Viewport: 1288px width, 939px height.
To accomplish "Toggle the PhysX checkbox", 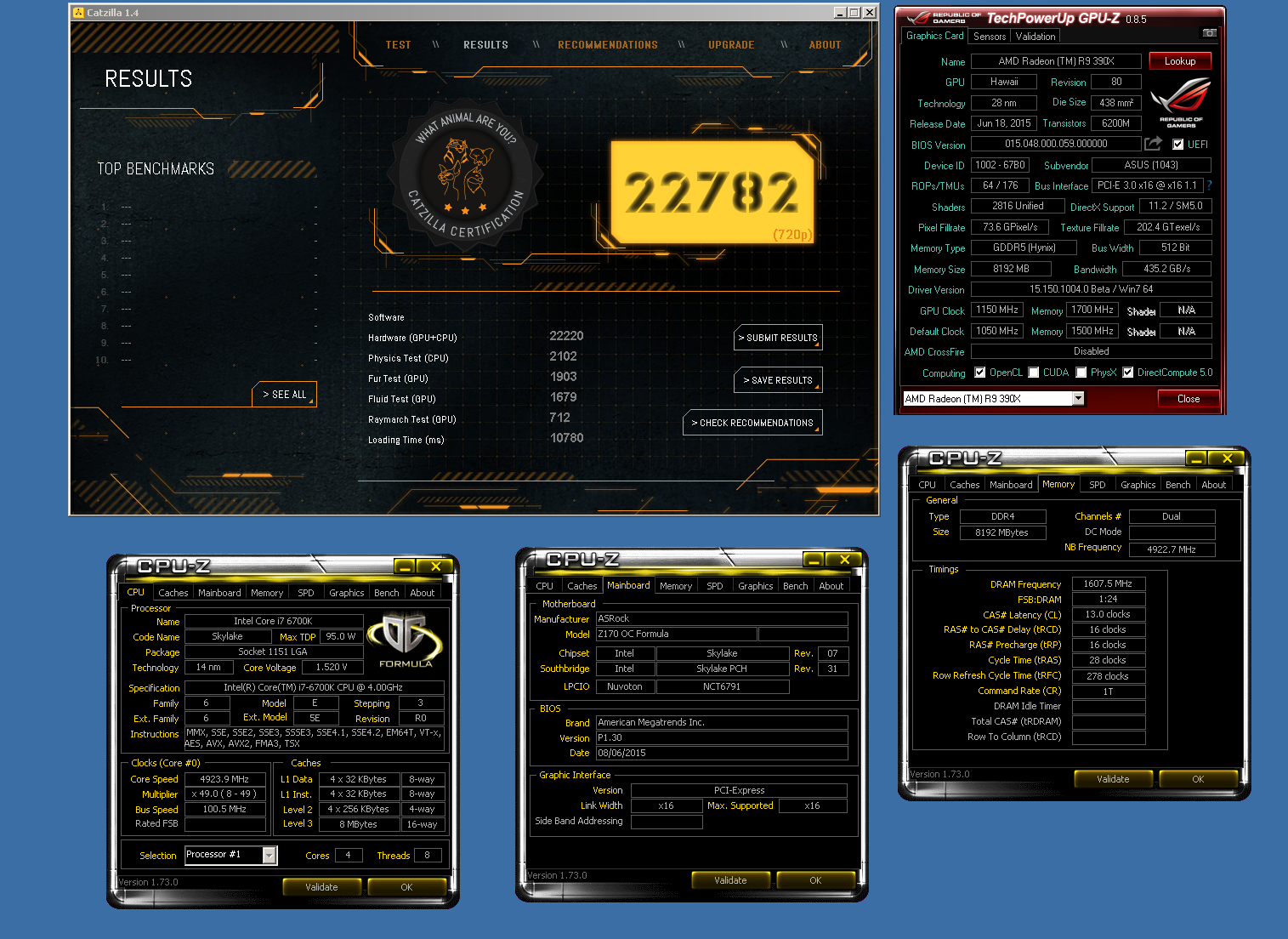I will click(x=1081, y=373).
